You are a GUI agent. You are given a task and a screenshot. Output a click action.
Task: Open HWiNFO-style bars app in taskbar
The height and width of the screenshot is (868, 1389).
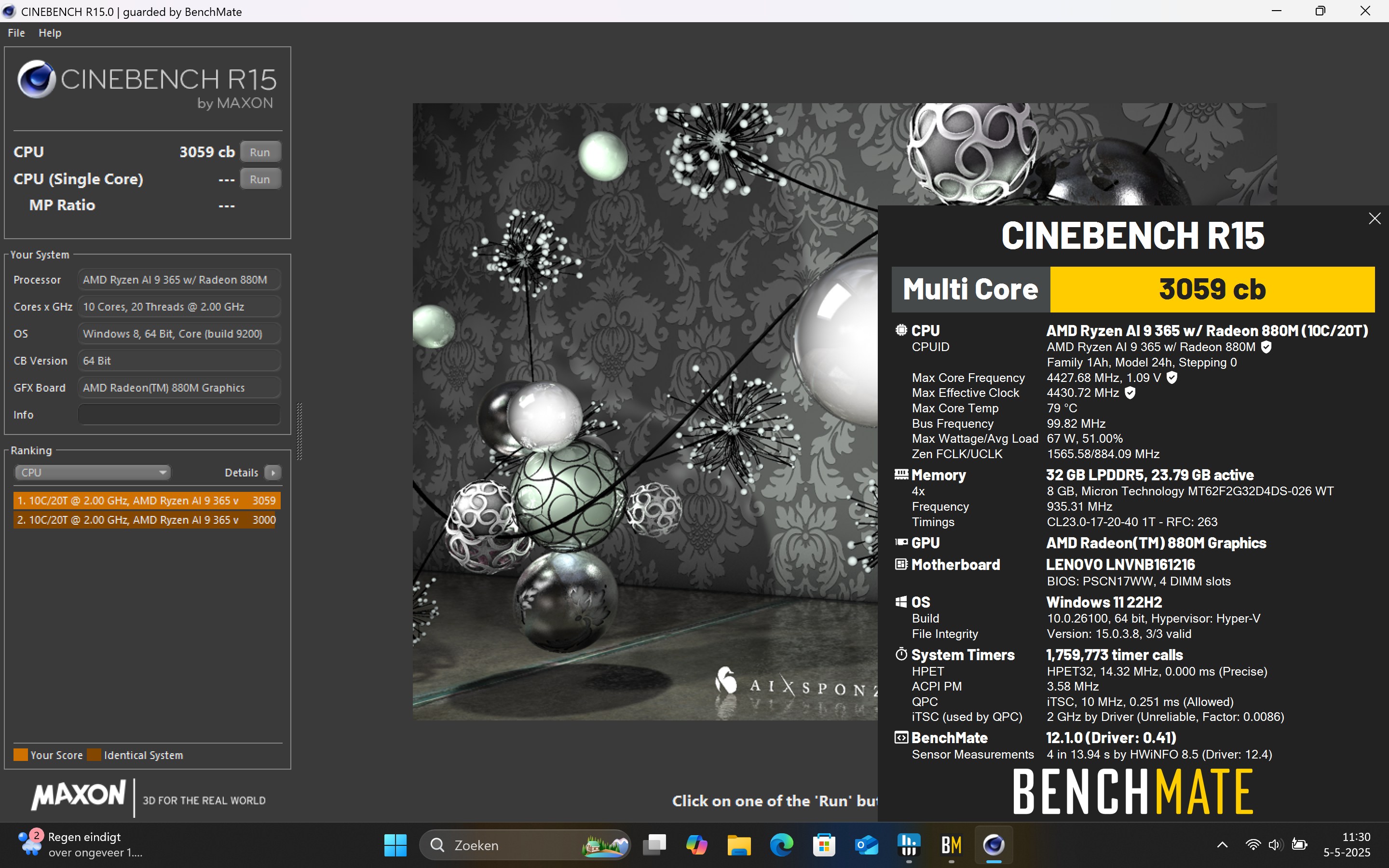click(909, 845)
